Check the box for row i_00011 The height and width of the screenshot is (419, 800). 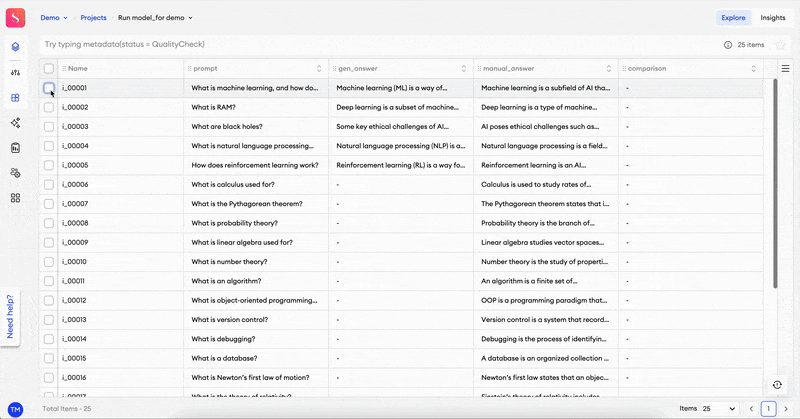coord(48,281)
